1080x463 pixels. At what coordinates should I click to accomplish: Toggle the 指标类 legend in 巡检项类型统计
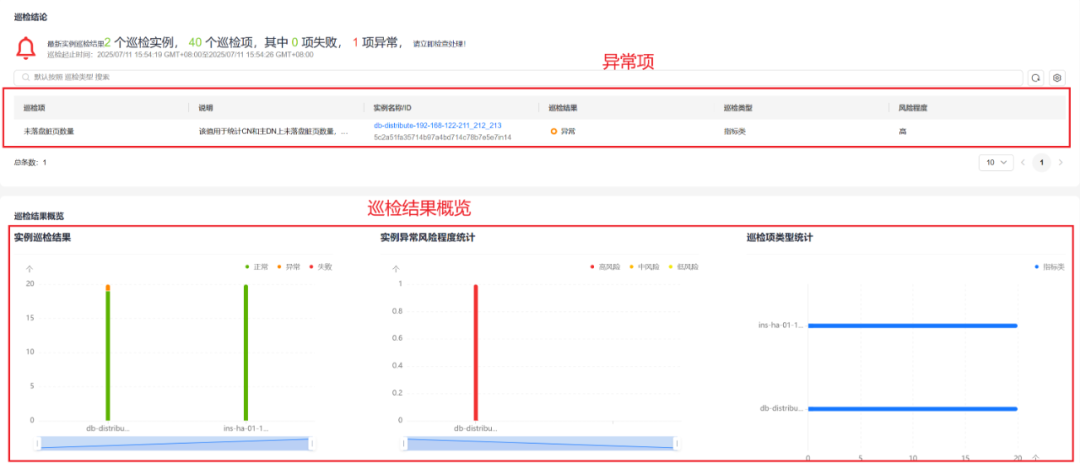[1050, 267]
